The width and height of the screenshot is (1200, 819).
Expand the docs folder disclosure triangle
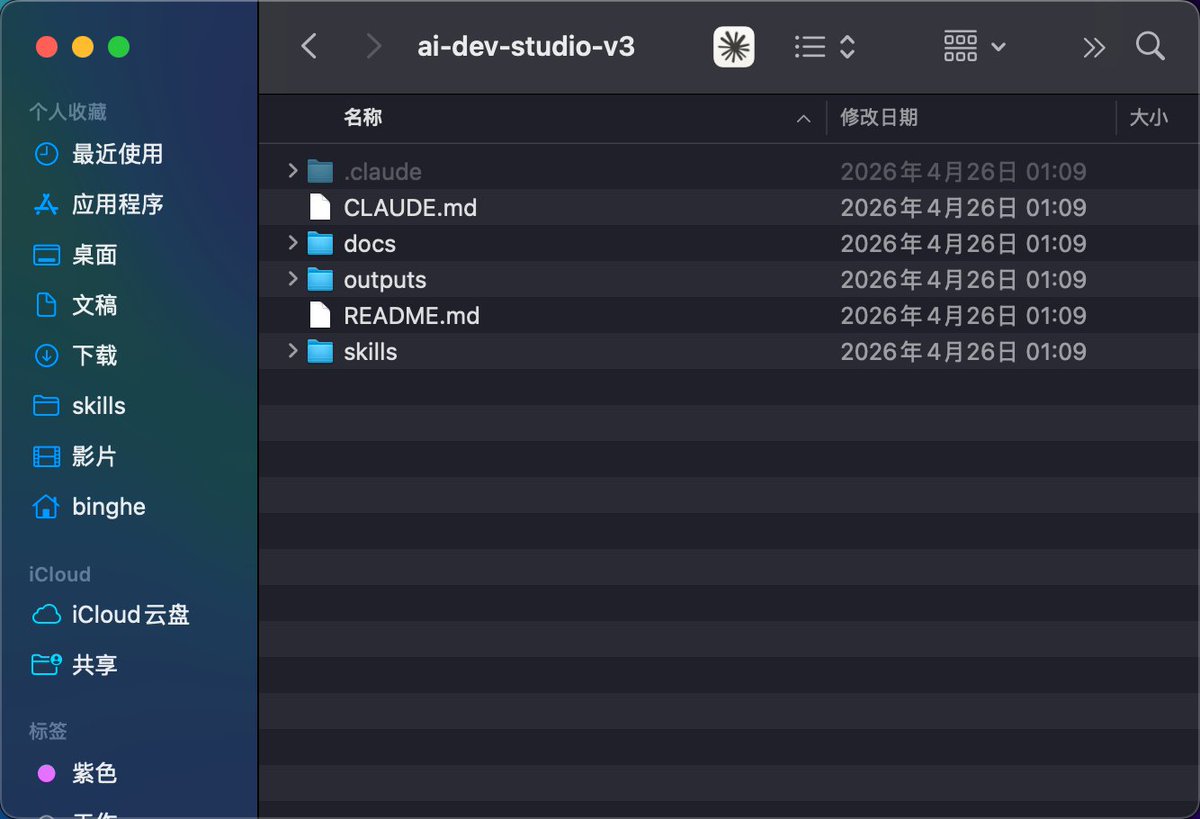(293, 243)
